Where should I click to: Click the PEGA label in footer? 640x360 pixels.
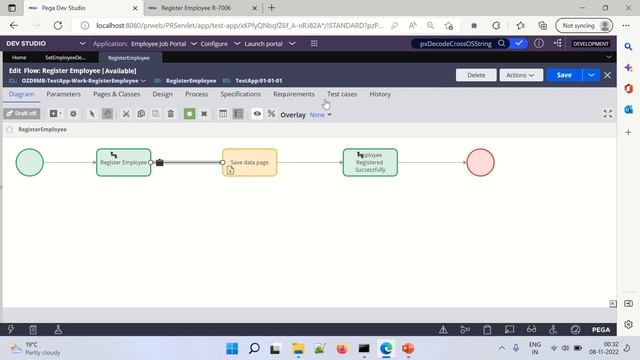(601, 330)
